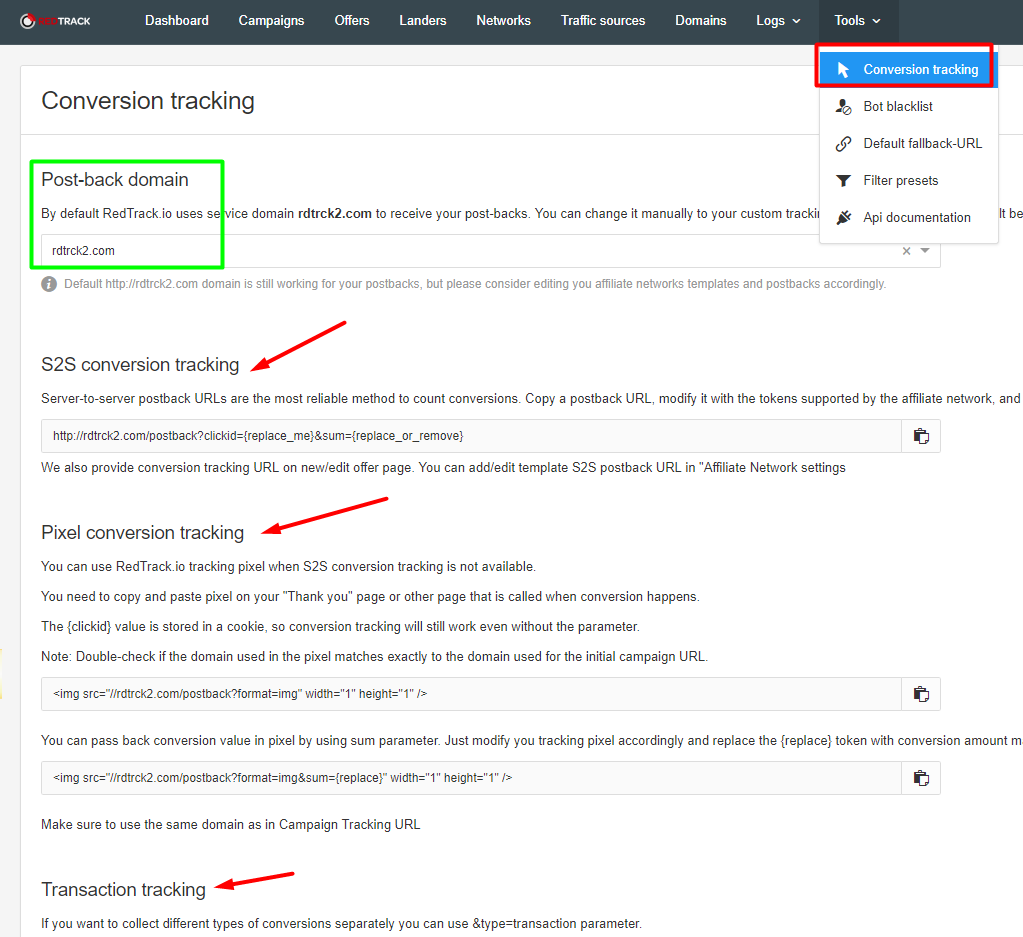Click the Api documentation plug icon
1023x937 pixels.
tap(844, 218)
